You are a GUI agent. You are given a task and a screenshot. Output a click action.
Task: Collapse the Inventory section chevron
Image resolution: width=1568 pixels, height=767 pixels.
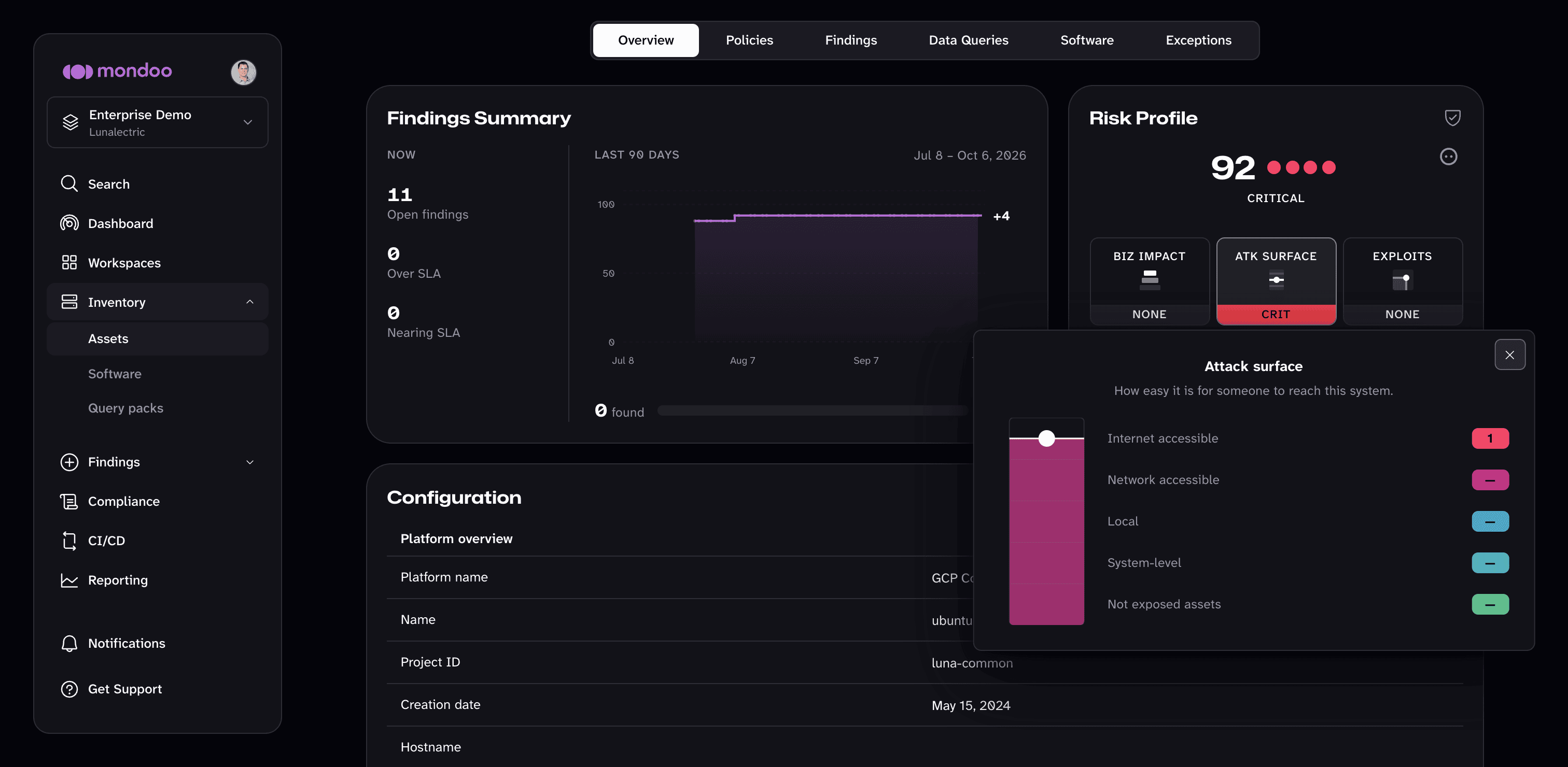tap(249, 302)
